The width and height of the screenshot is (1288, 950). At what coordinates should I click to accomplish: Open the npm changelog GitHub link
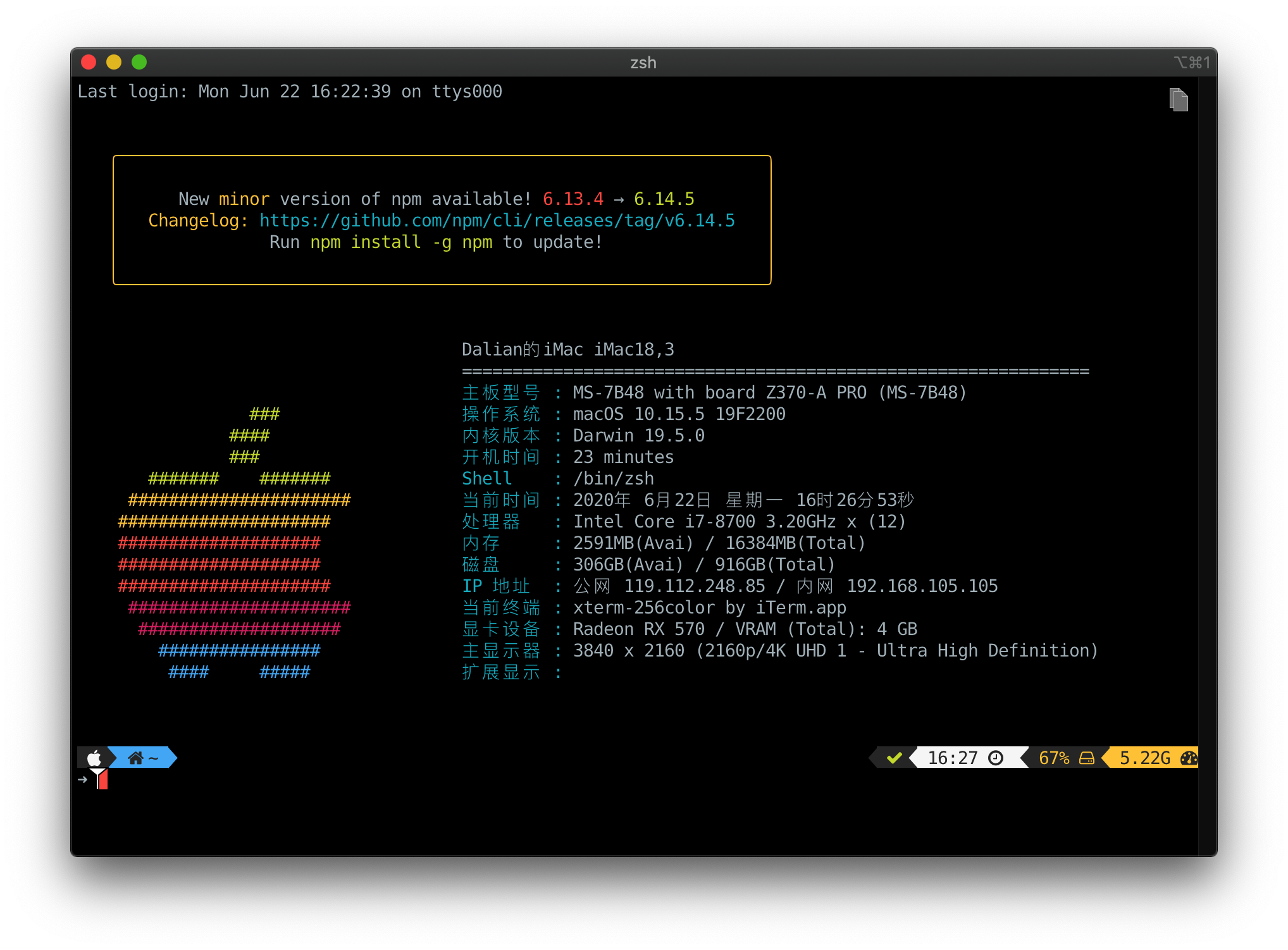(497, 221)
